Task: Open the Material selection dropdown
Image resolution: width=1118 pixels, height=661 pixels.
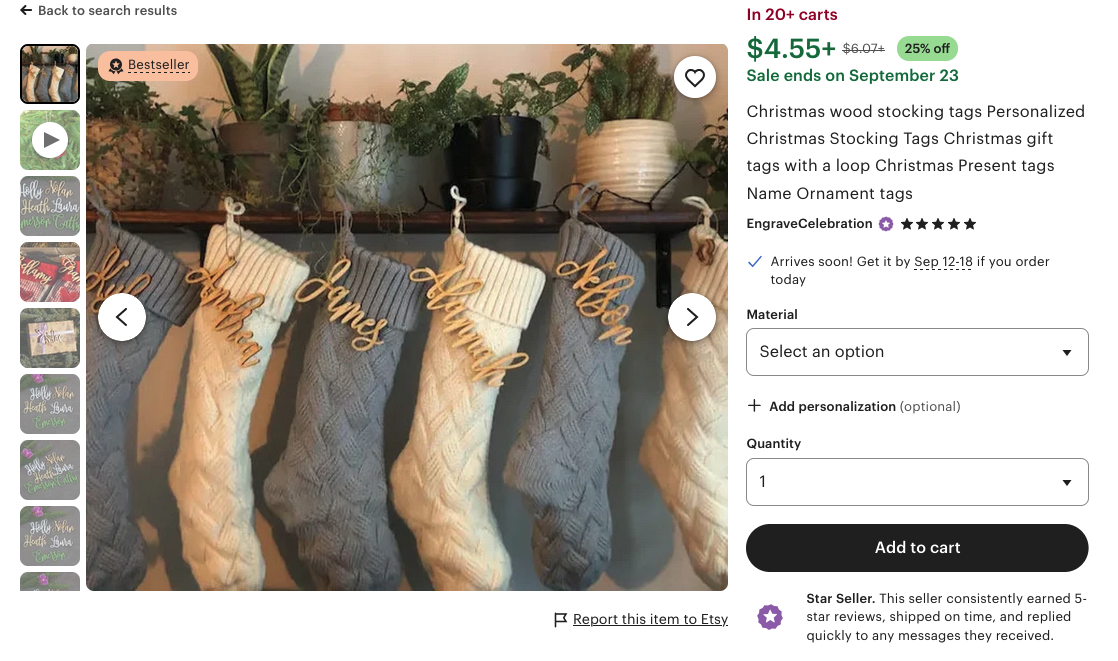Action: (917, 352)
